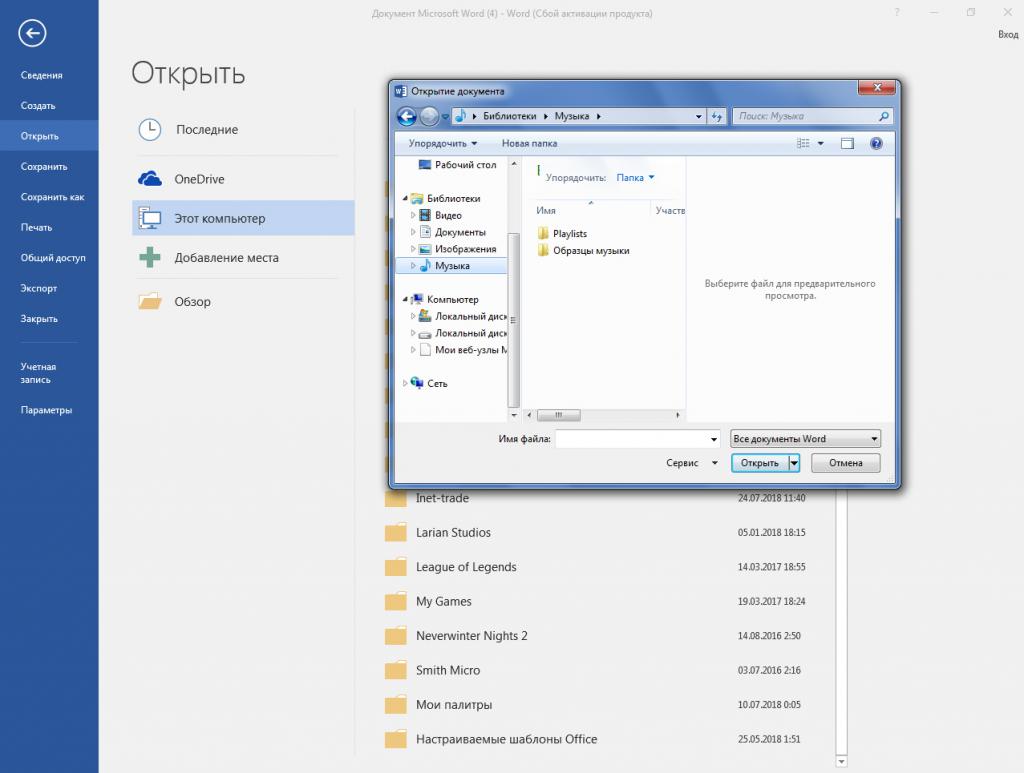This screenshot has height=773, width=1024.
Task: Click the OneDrive cloud icon
Action: pos(150,179)
